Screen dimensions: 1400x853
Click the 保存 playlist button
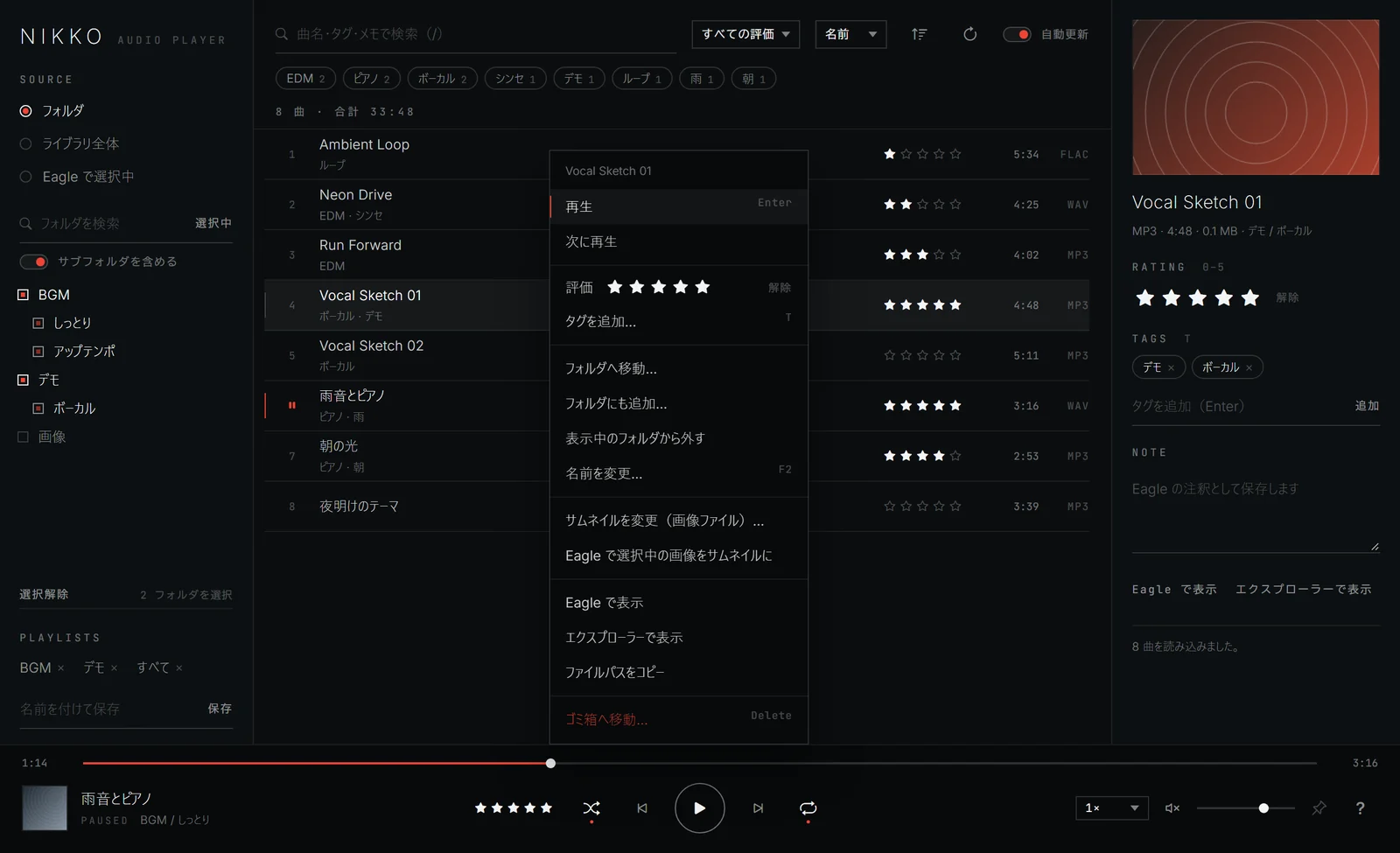point(220,709)
